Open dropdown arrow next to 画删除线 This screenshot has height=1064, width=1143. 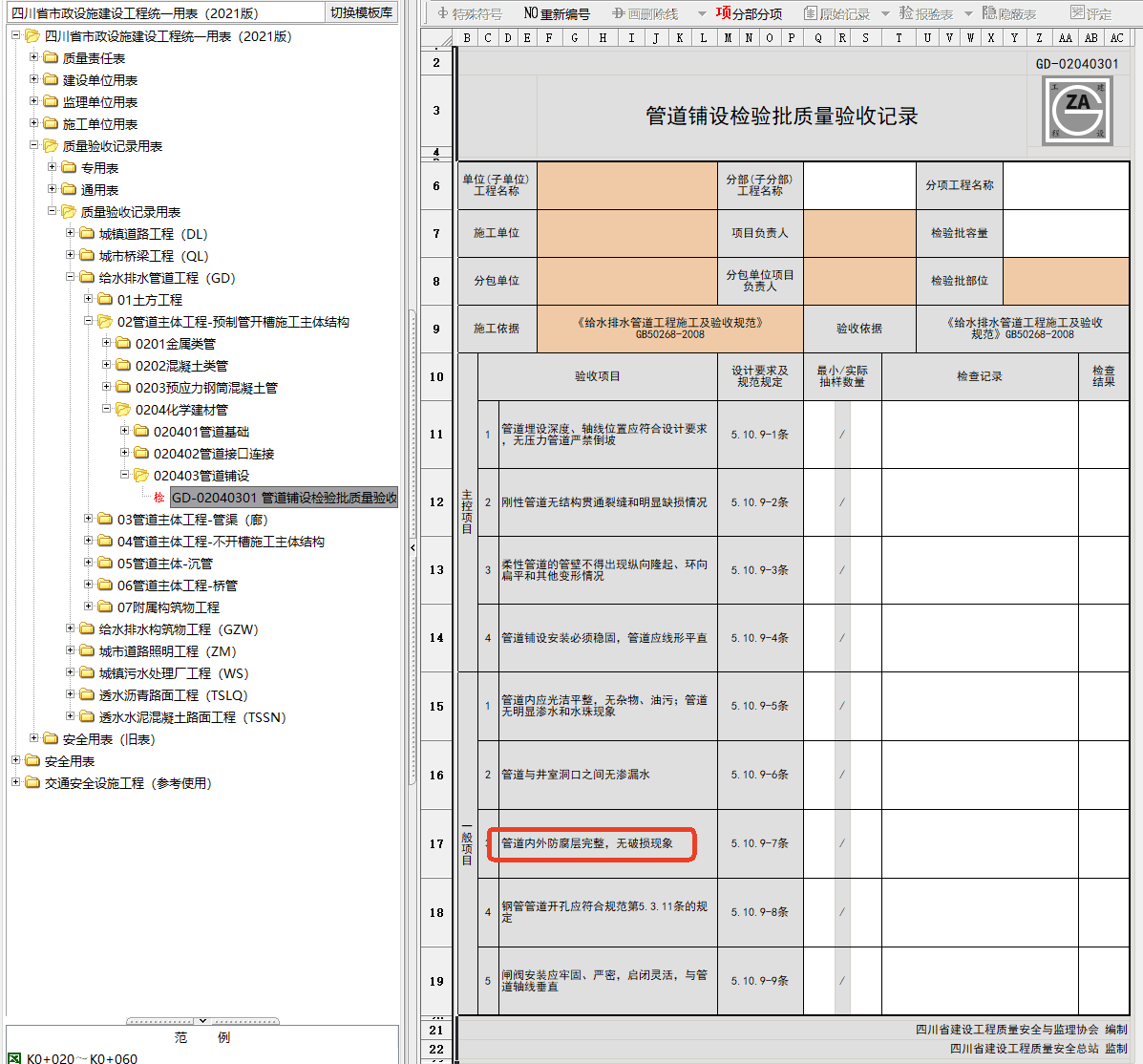point(702,14)
